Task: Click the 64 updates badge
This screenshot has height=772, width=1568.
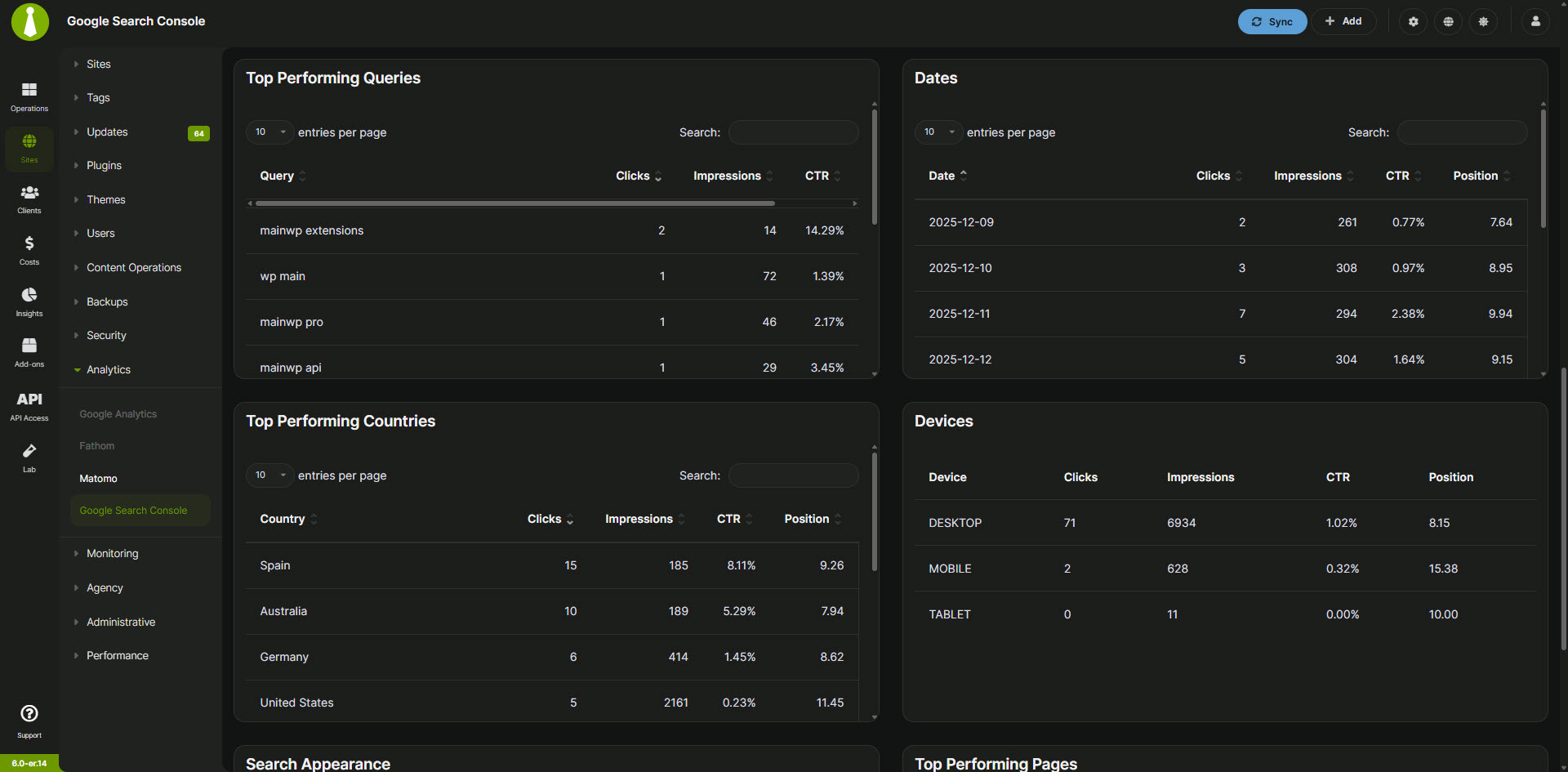Action: coord(198,133)
